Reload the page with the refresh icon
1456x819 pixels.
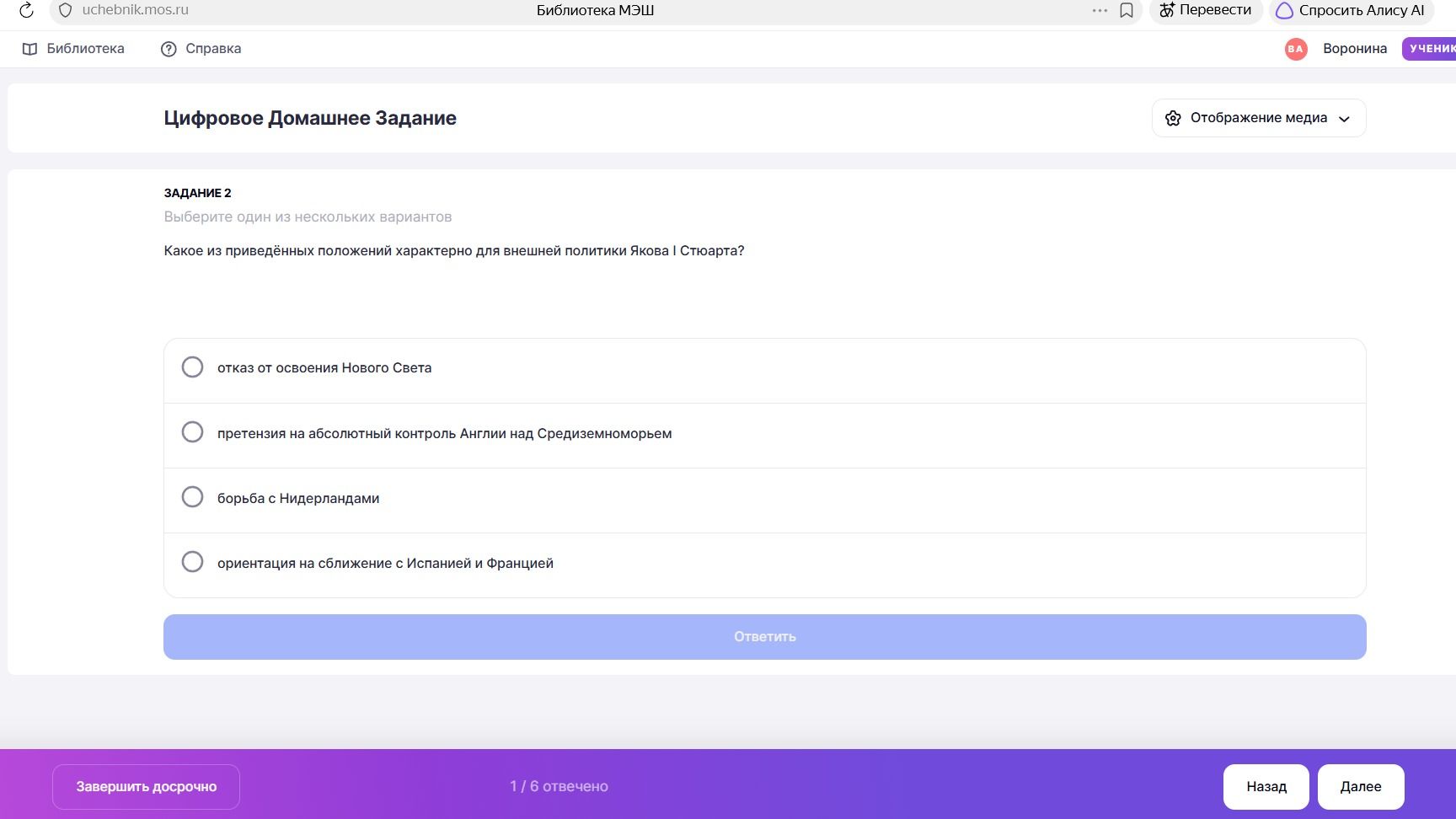(26, 10)
